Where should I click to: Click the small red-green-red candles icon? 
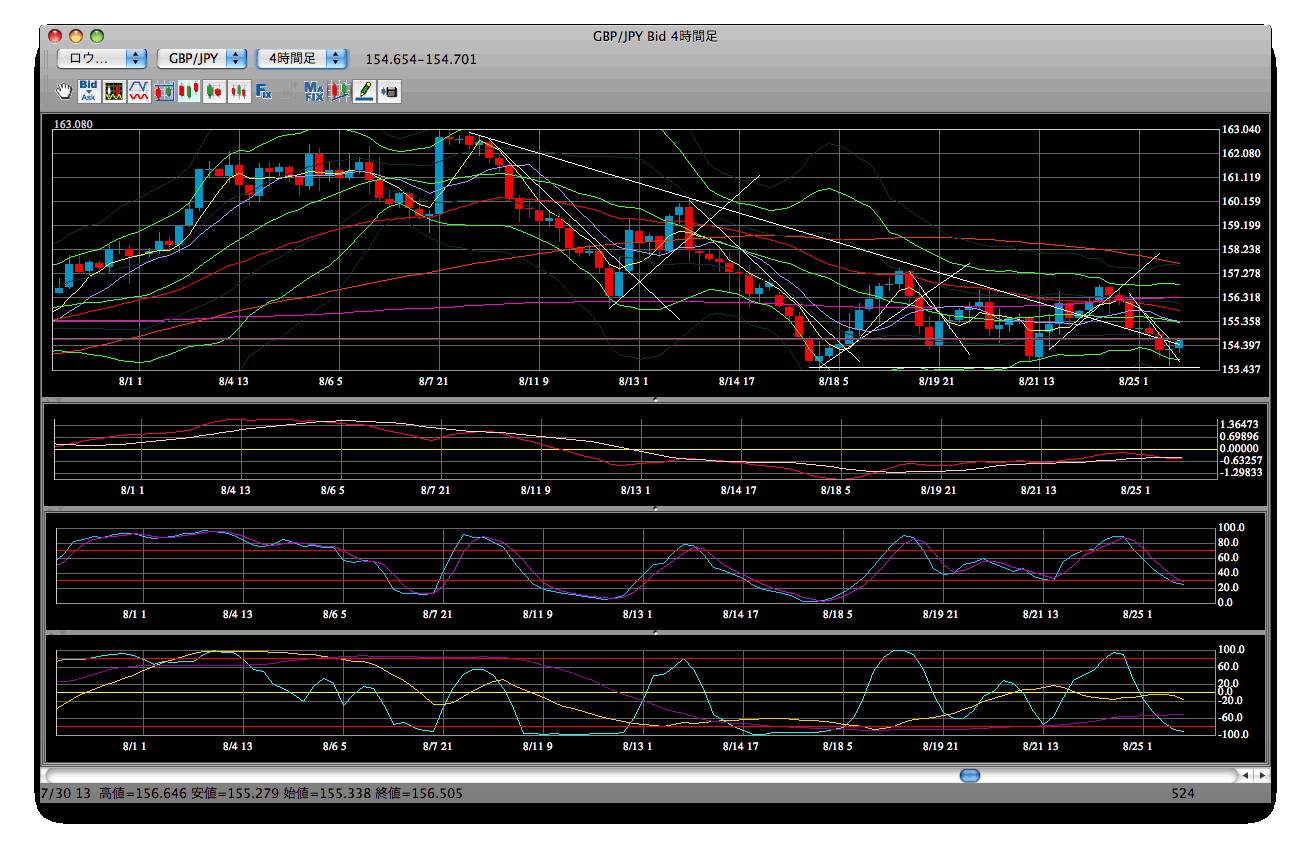(x=239, y=92)
